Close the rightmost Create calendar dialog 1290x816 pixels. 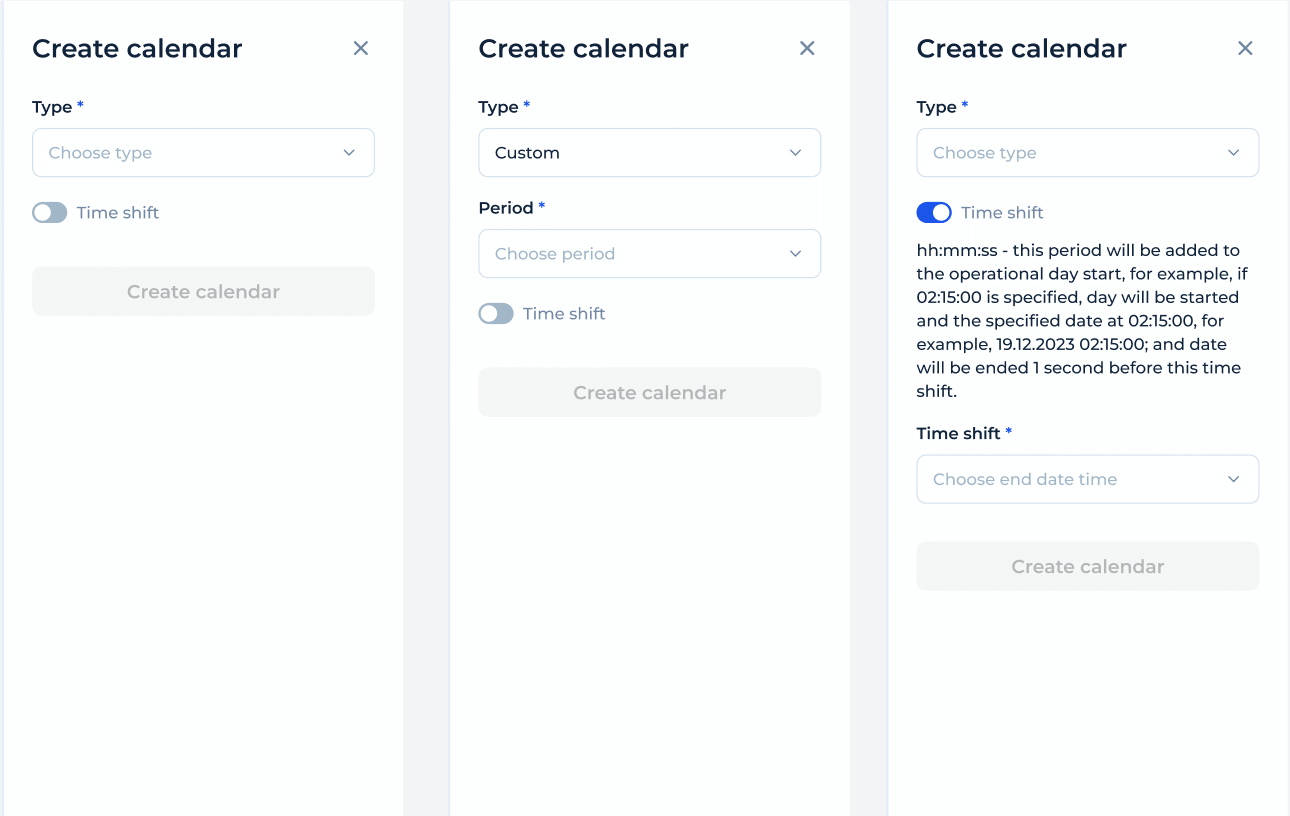[1245, 48]
